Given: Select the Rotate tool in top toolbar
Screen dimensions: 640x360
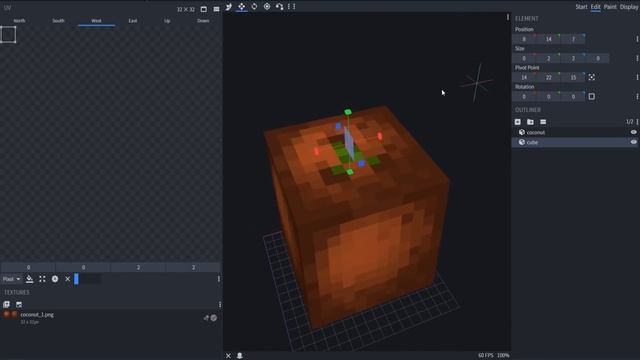Looking at the screenshot, I should pyautogui.click(x=254, y=7).
